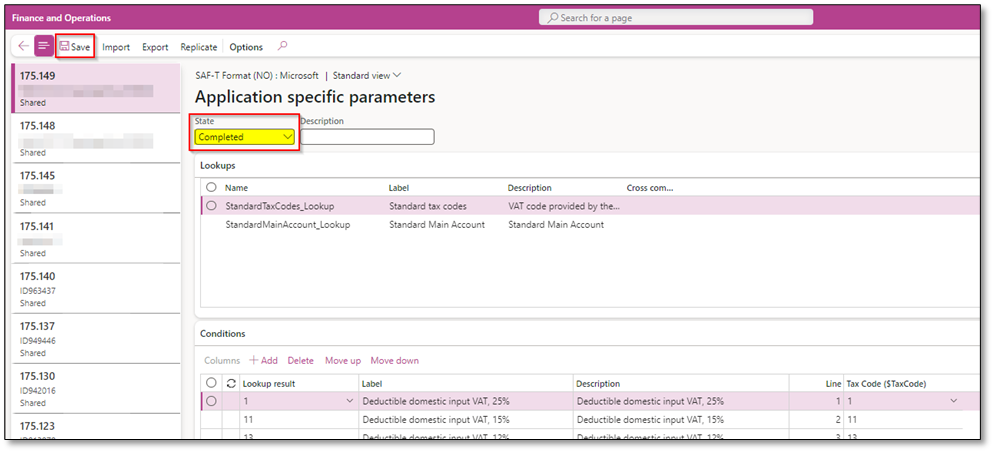Click the Import button

click(x=116, y=47)
